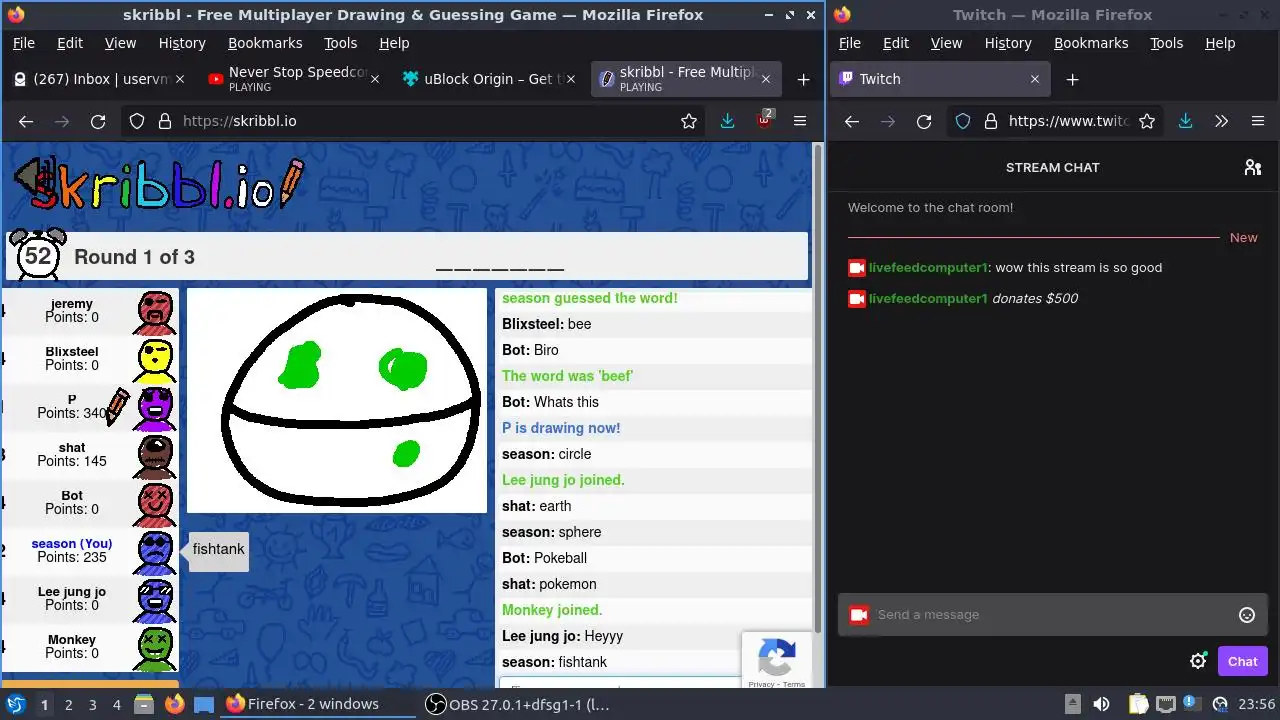Switch to the uBlock Origin tab
This screenshot has width=1280, height=720.
pos(490,79)
